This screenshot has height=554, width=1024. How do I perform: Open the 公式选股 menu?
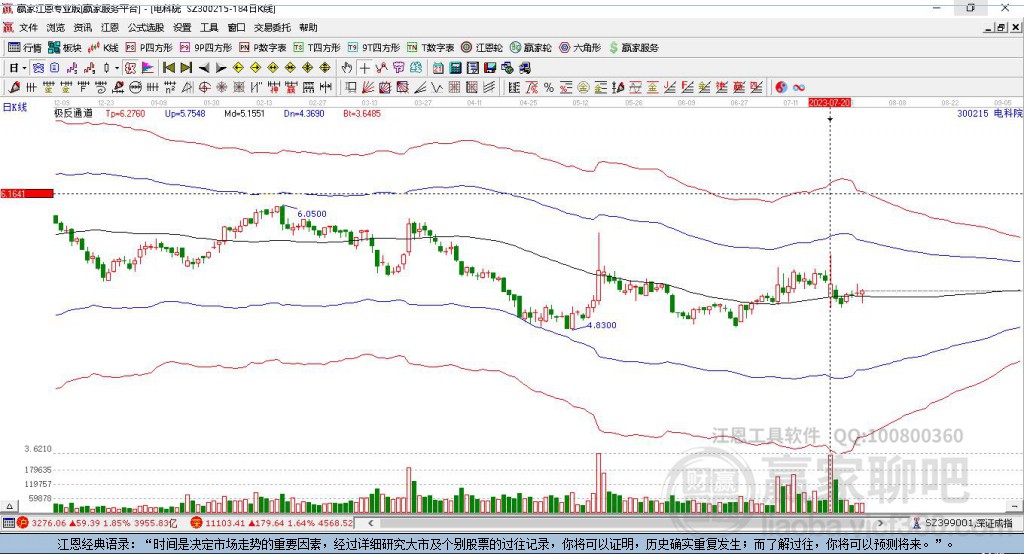click(146, 27)
